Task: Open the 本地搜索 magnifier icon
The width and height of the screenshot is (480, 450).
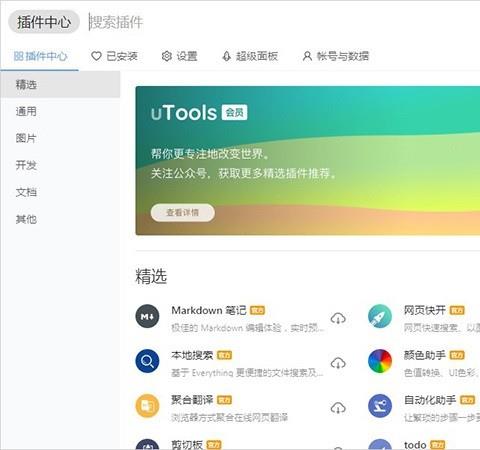Action: 147,361
